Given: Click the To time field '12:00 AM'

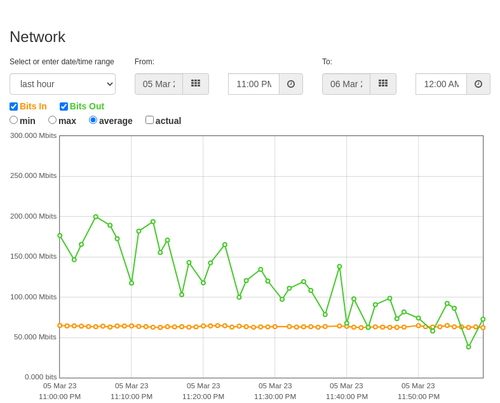Looking at the screenshot, I should [441, 84].
